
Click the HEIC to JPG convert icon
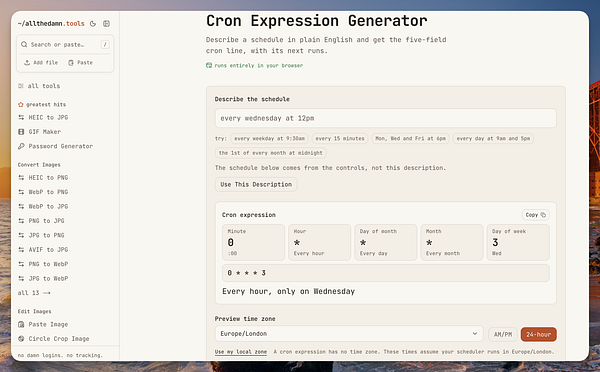[21, 117]
